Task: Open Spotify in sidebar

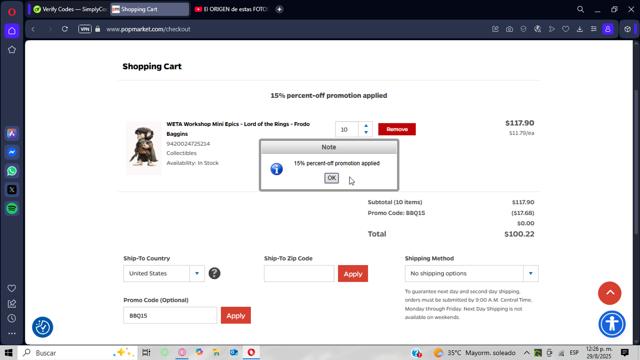Action: pos(12,209)
